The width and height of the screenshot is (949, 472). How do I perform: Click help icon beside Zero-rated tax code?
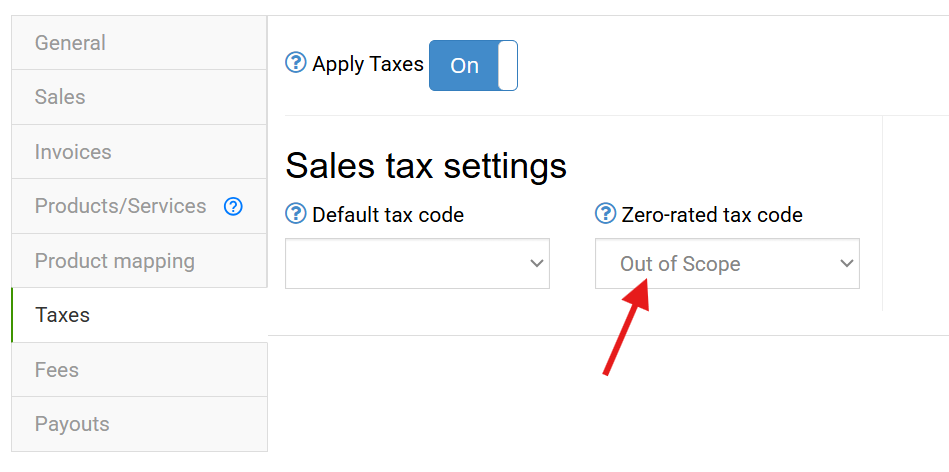tap(605, 214)
